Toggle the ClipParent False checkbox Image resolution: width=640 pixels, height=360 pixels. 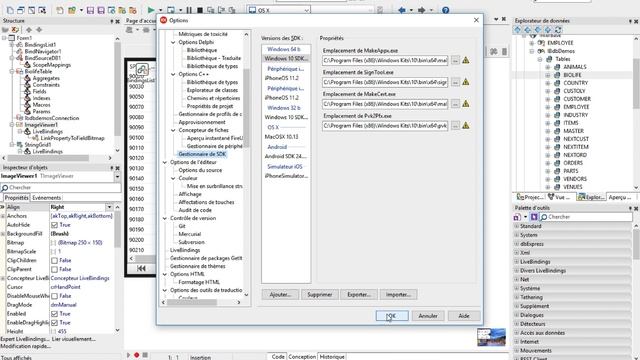(x=54, y=269)
